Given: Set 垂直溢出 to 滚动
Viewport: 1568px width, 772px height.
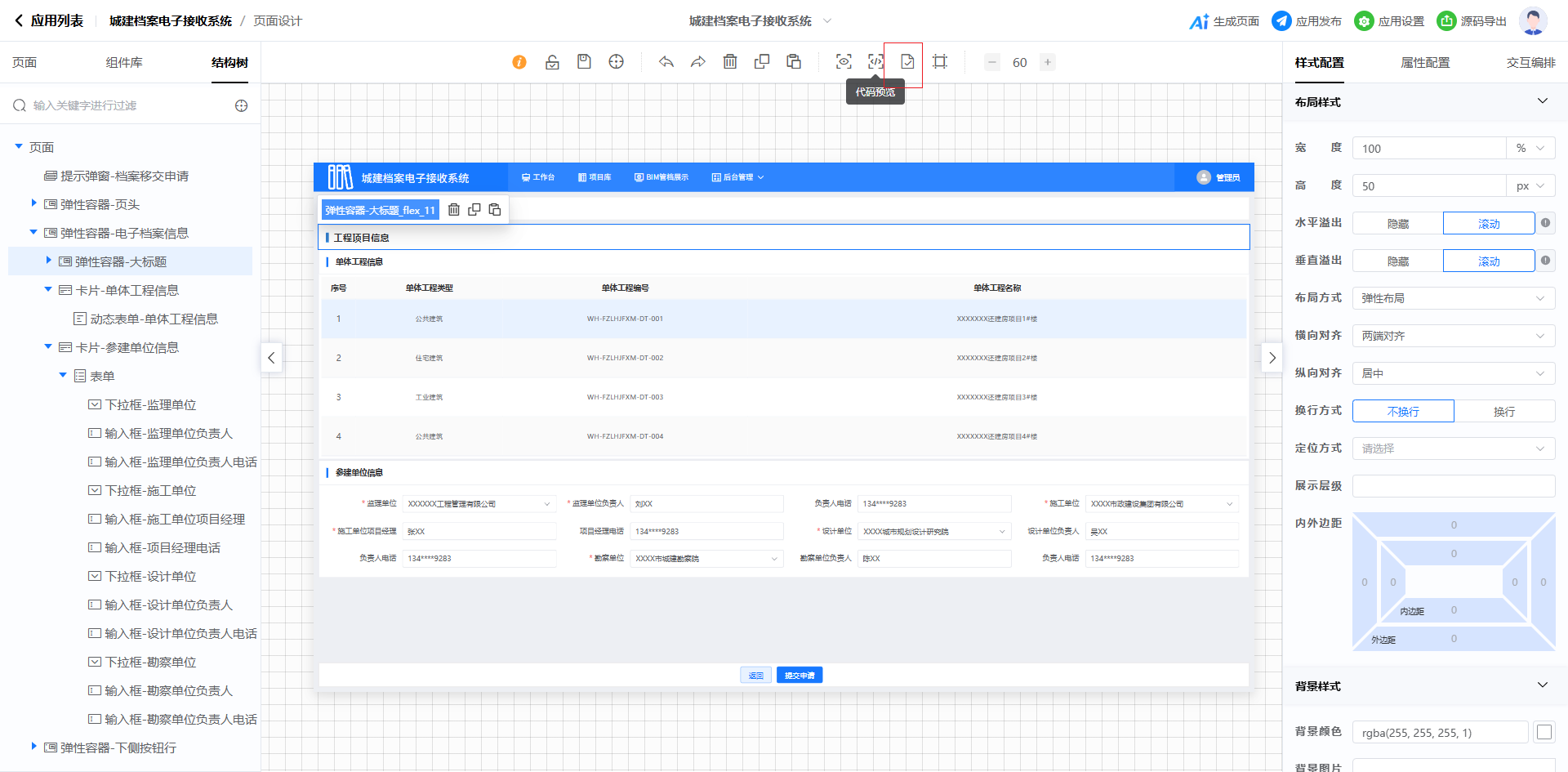Looking at the screenshot, I should (1488, 261).
